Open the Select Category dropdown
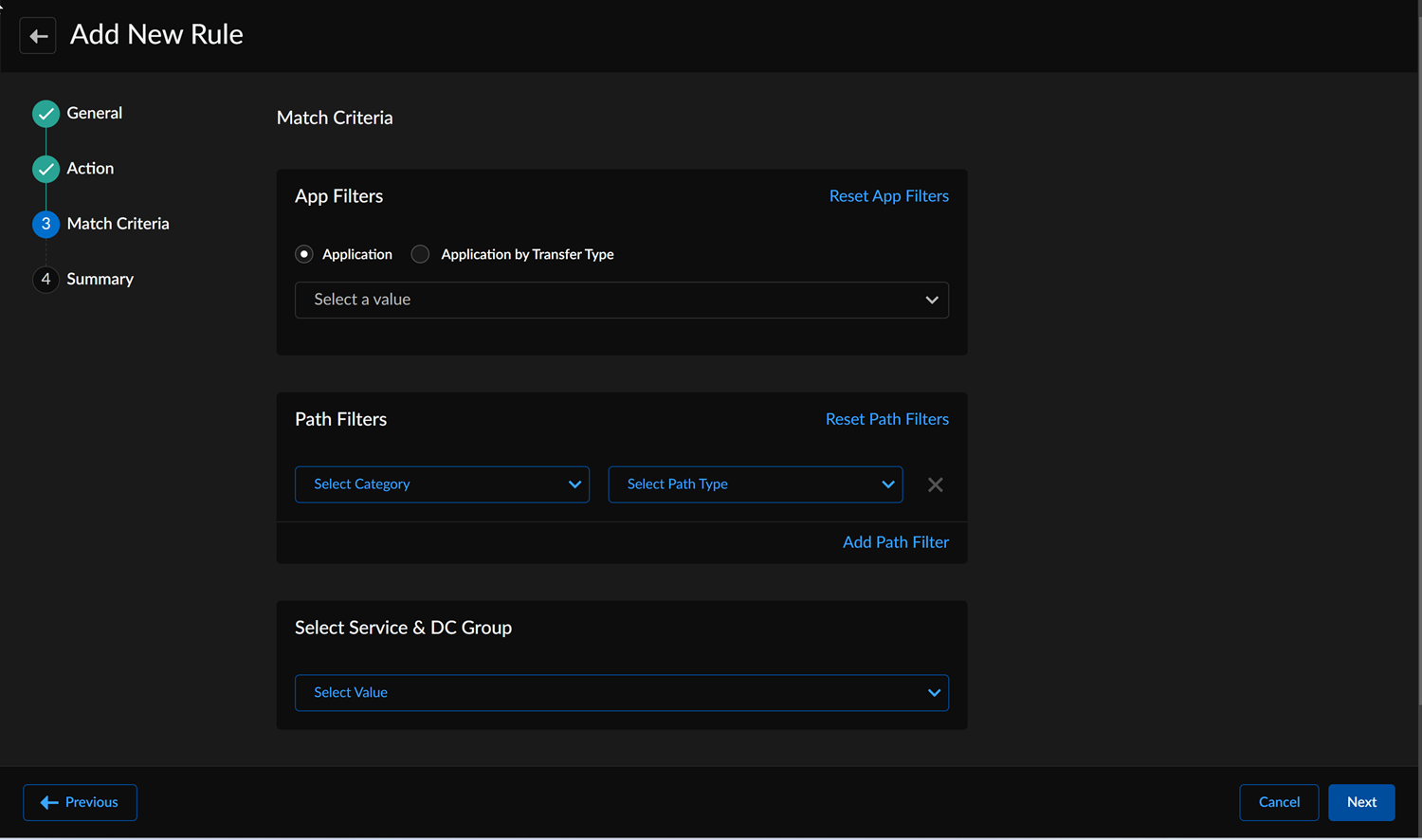The height and width of the screenshot is (840, 1422). [442, 484]
